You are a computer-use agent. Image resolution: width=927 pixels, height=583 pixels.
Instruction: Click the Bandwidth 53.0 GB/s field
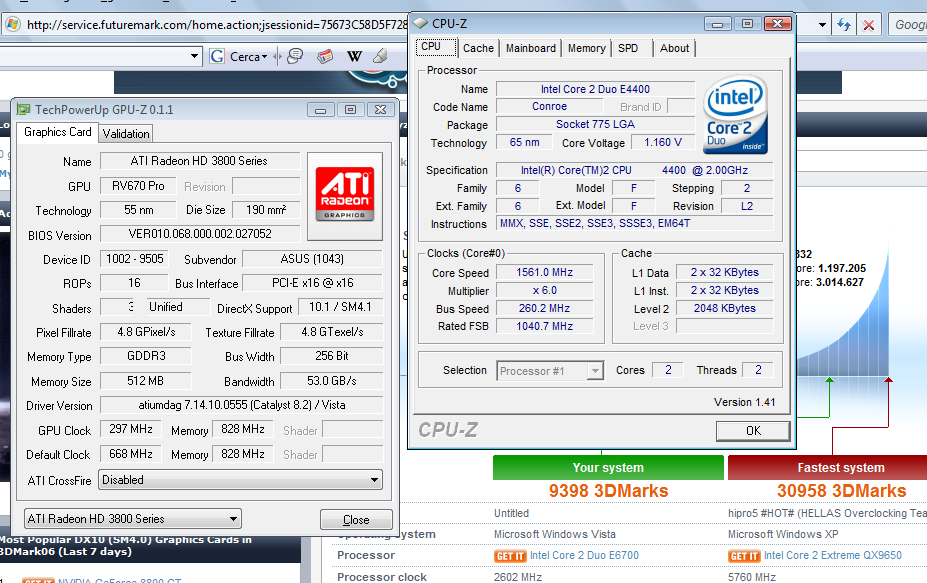[x=331, y=381]
